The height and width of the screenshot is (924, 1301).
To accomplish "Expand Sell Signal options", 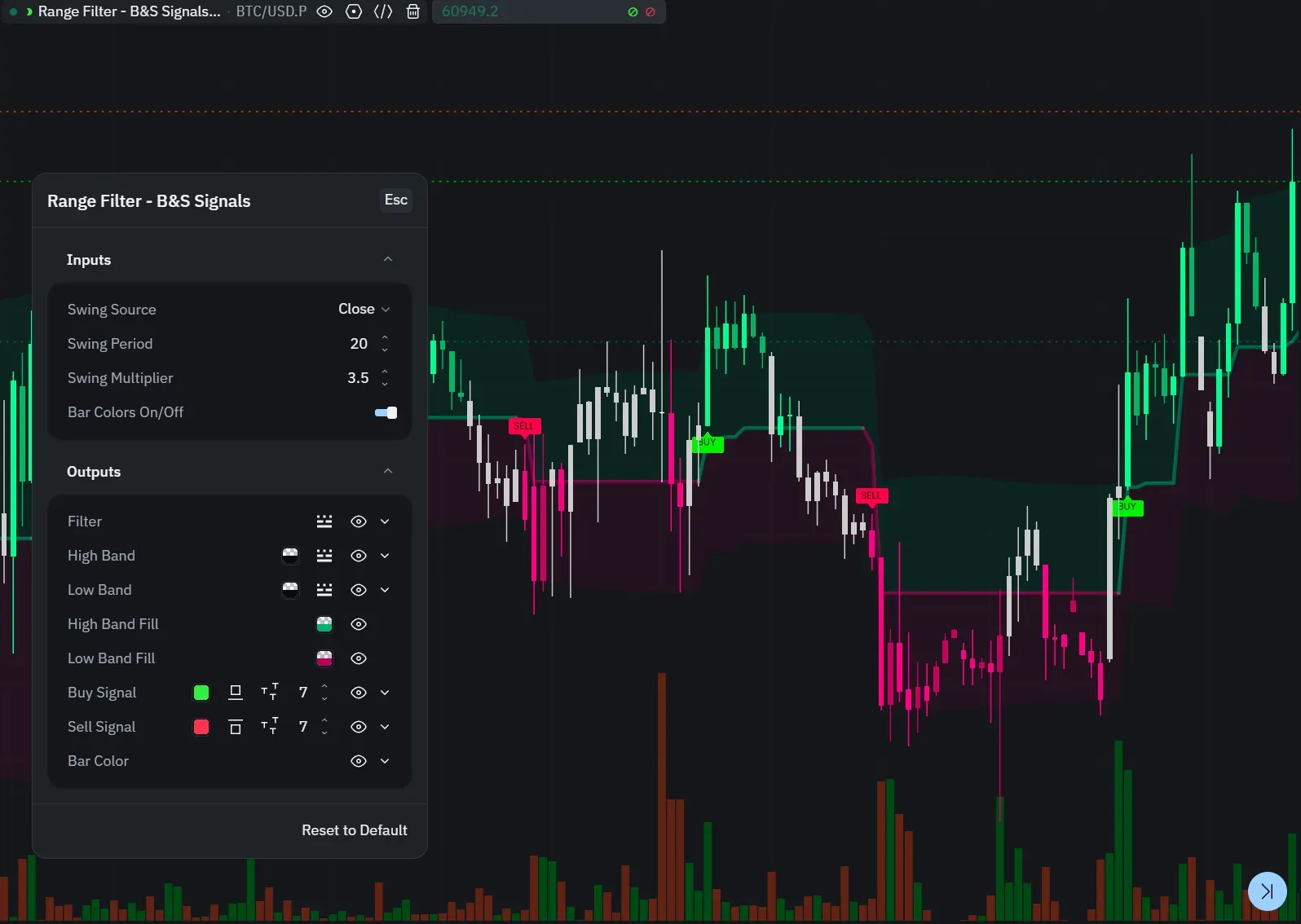I will click(385, 727).
